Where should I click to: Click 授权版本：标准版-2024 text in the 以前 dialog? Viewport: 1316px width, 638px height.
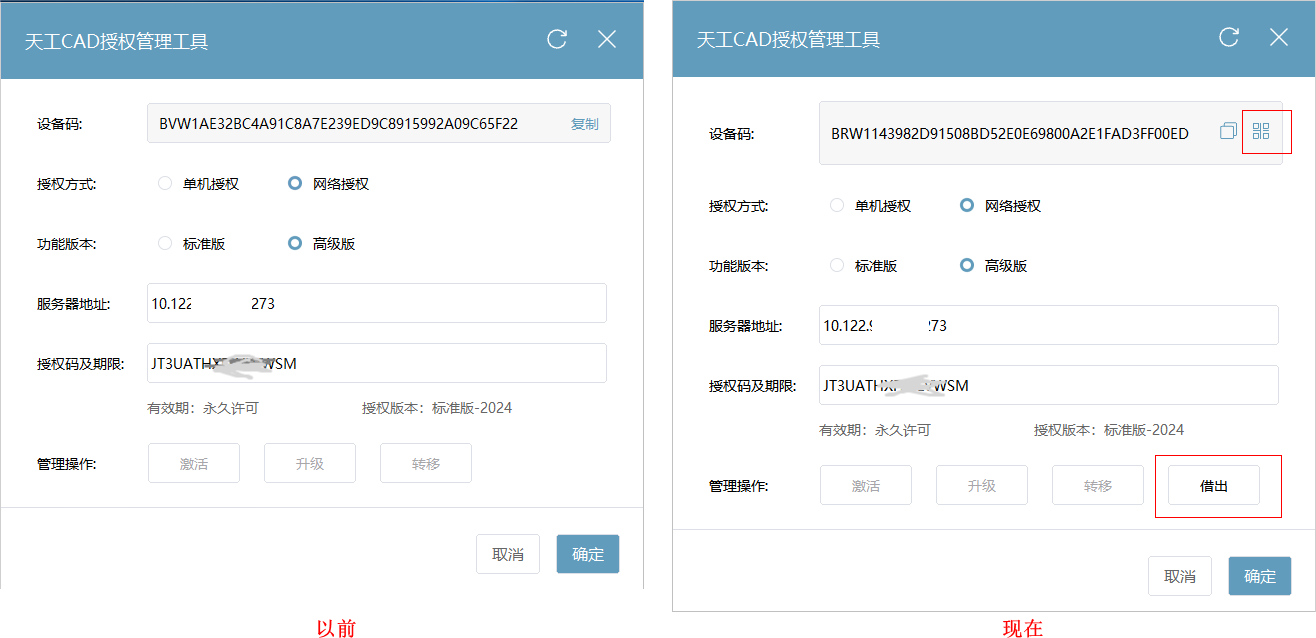pyautogui.click(x=437, y=408)
